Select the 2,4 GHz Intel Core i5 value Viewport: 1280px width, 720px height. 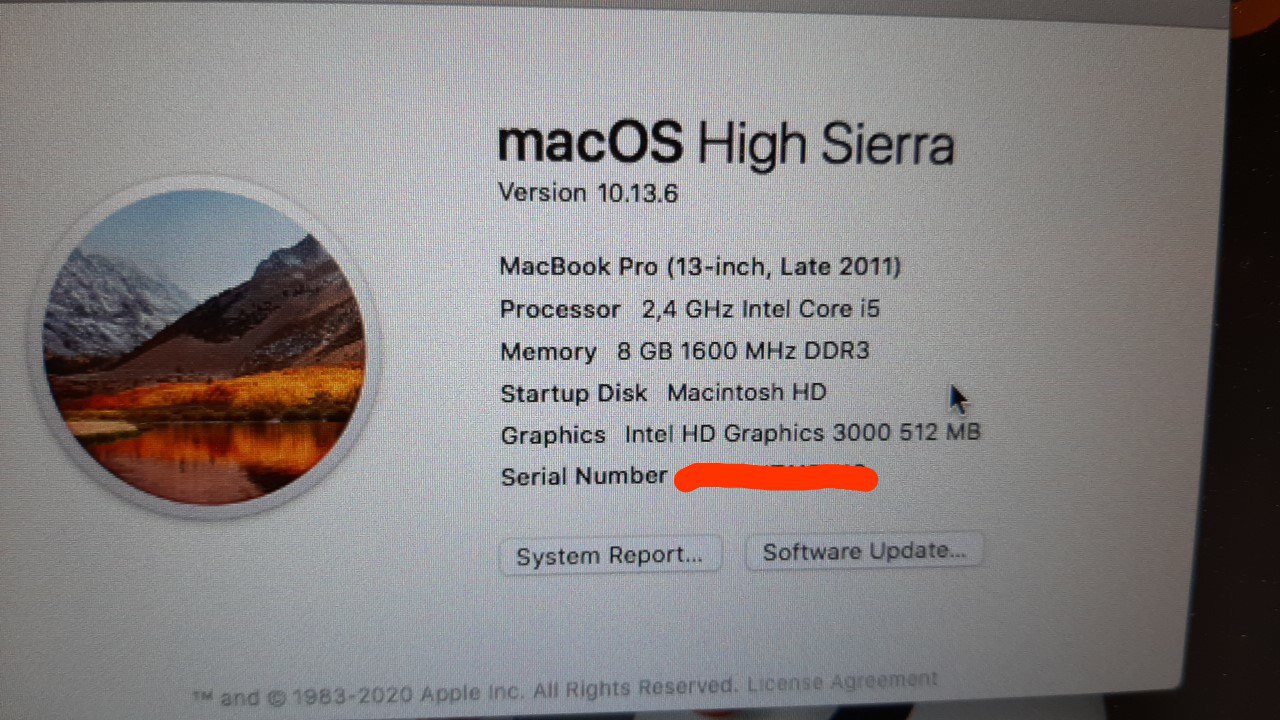coord(761,309)
